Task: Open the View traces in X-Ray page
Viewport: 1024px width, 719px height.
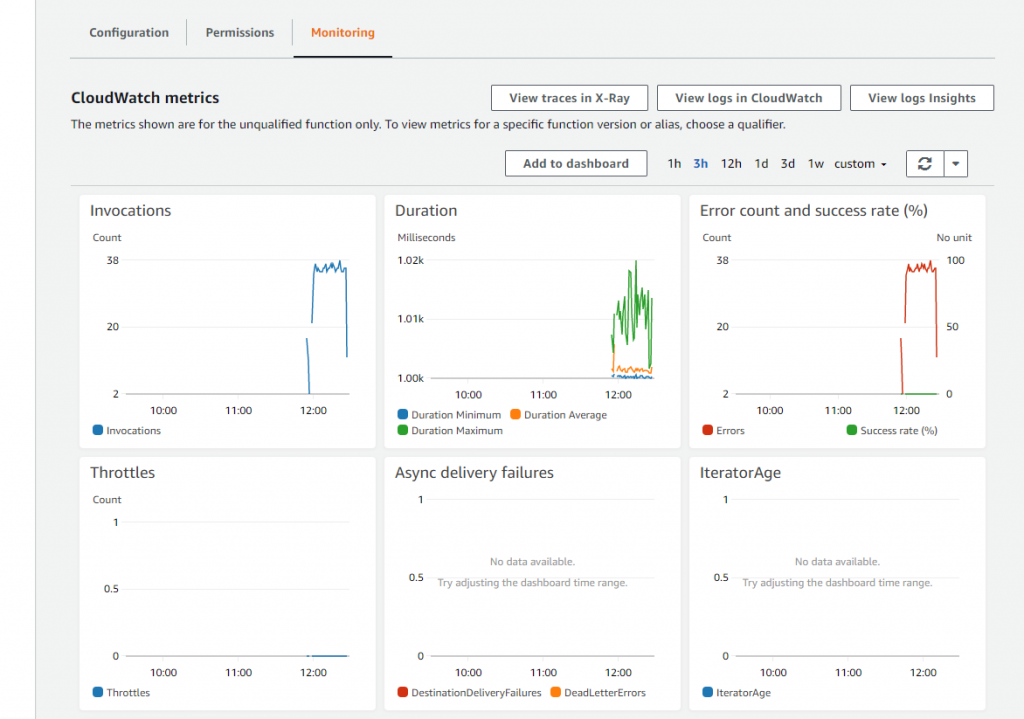Action: click(568, 97)
